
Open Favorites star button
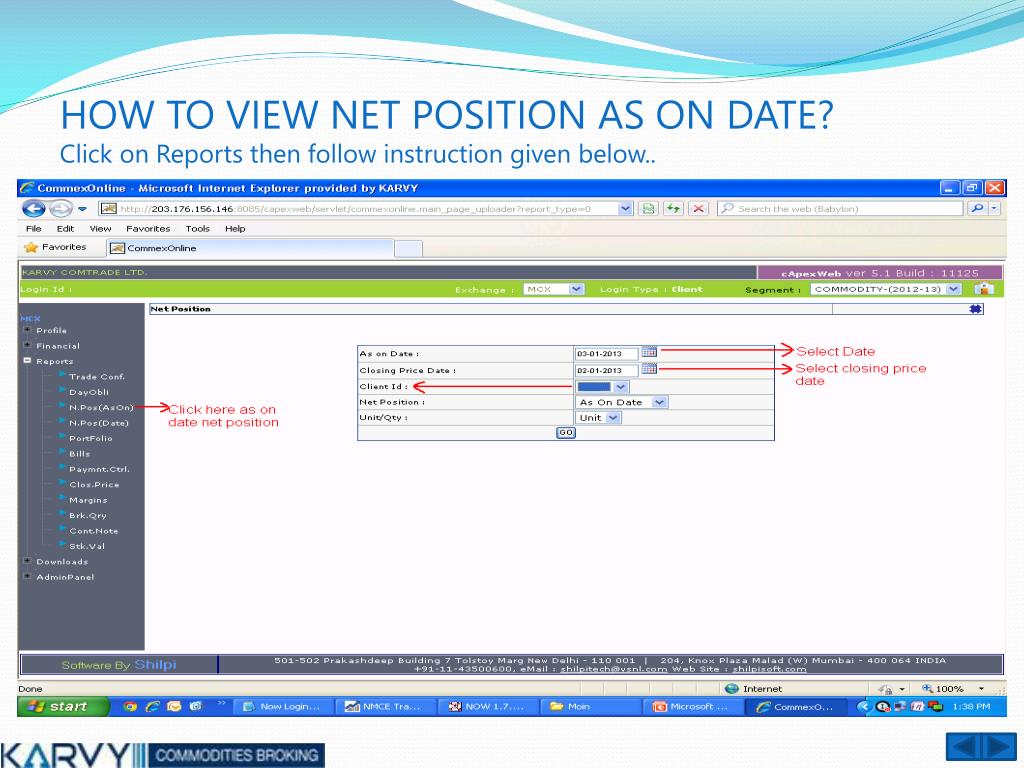55,247
